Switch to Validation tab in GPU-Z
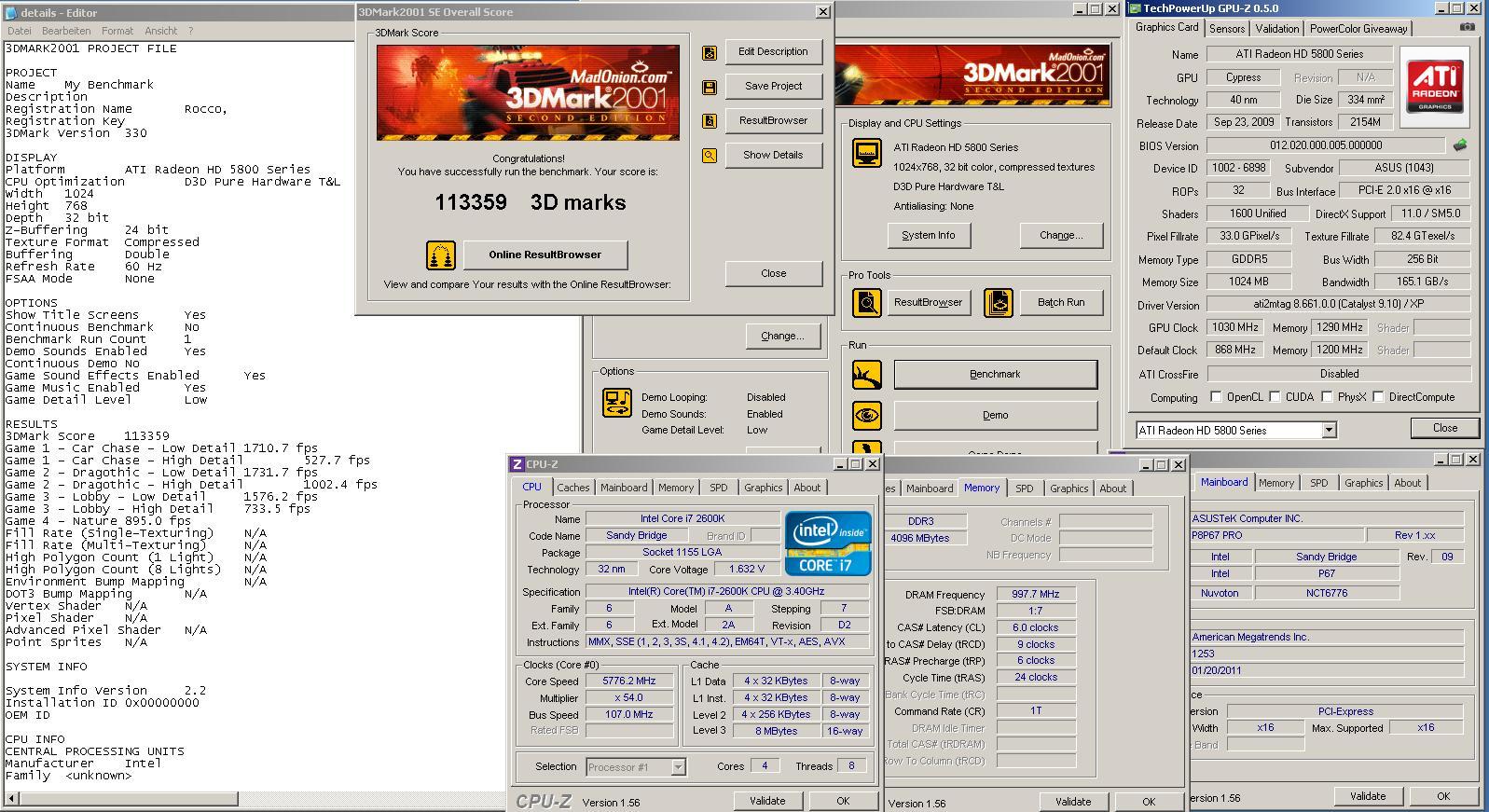 point(1276,29)
